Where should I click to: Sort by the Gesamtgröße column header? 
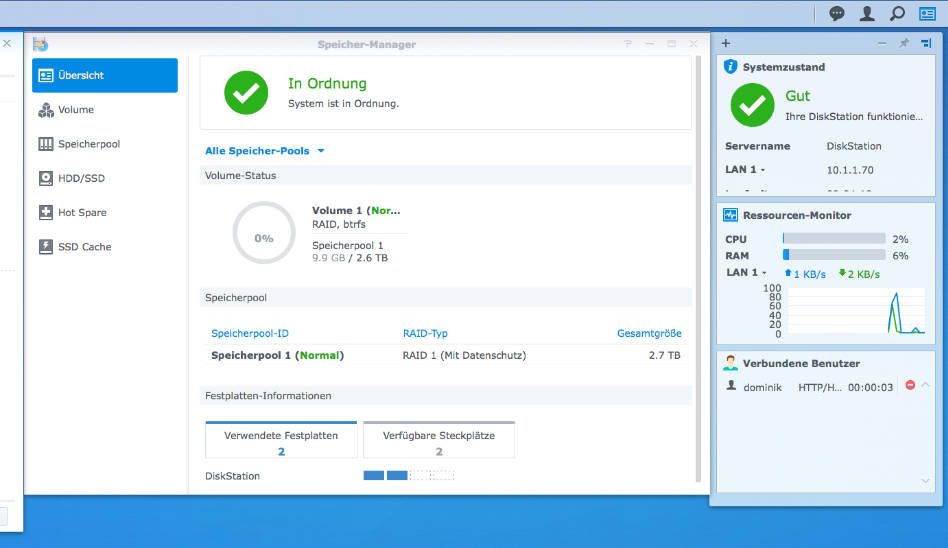(649, 333)
